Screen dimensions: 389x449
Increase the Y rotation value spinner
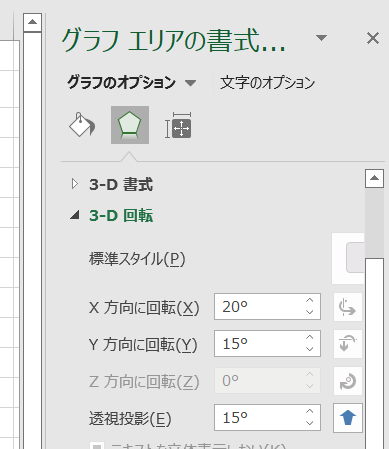pos(310,338)
